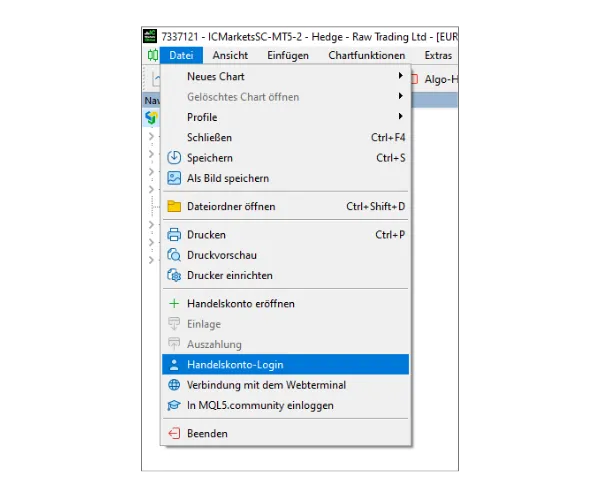Click the Algo toolbar button
600x500 pixels.
(440, 78)
